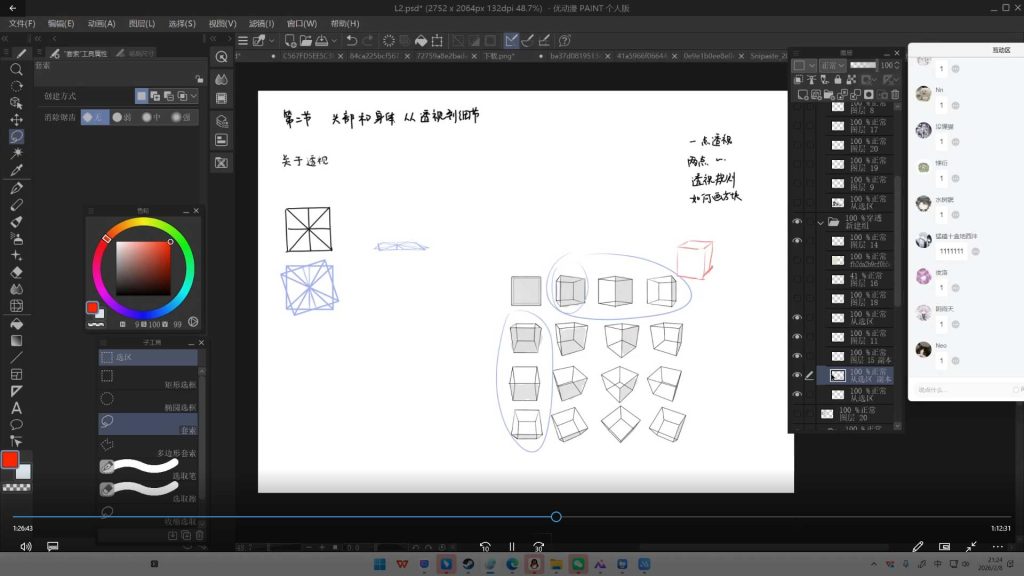This screenshot has height=576, width=1024.
Task: Select the 弱 anti-aliasing option
Action: 122,117
